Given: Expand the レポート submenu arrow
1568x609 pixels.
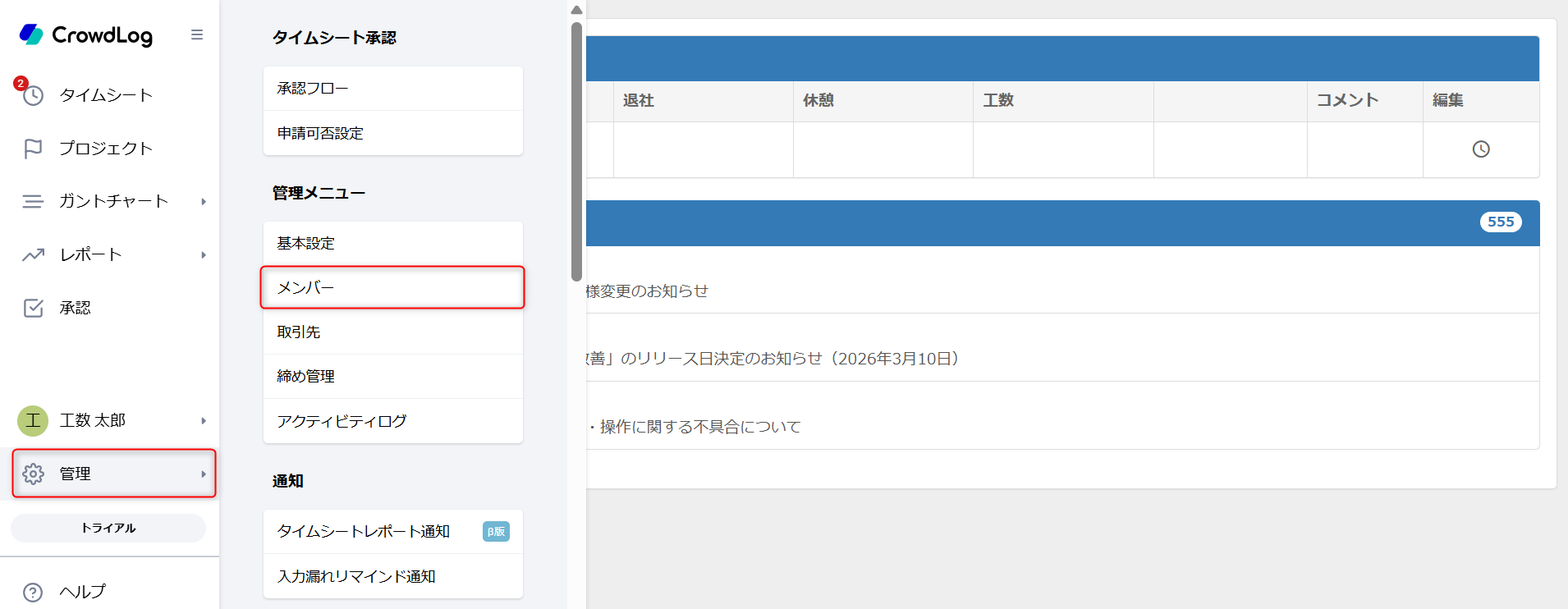Looking at the screenshot, I should [204, 255].
